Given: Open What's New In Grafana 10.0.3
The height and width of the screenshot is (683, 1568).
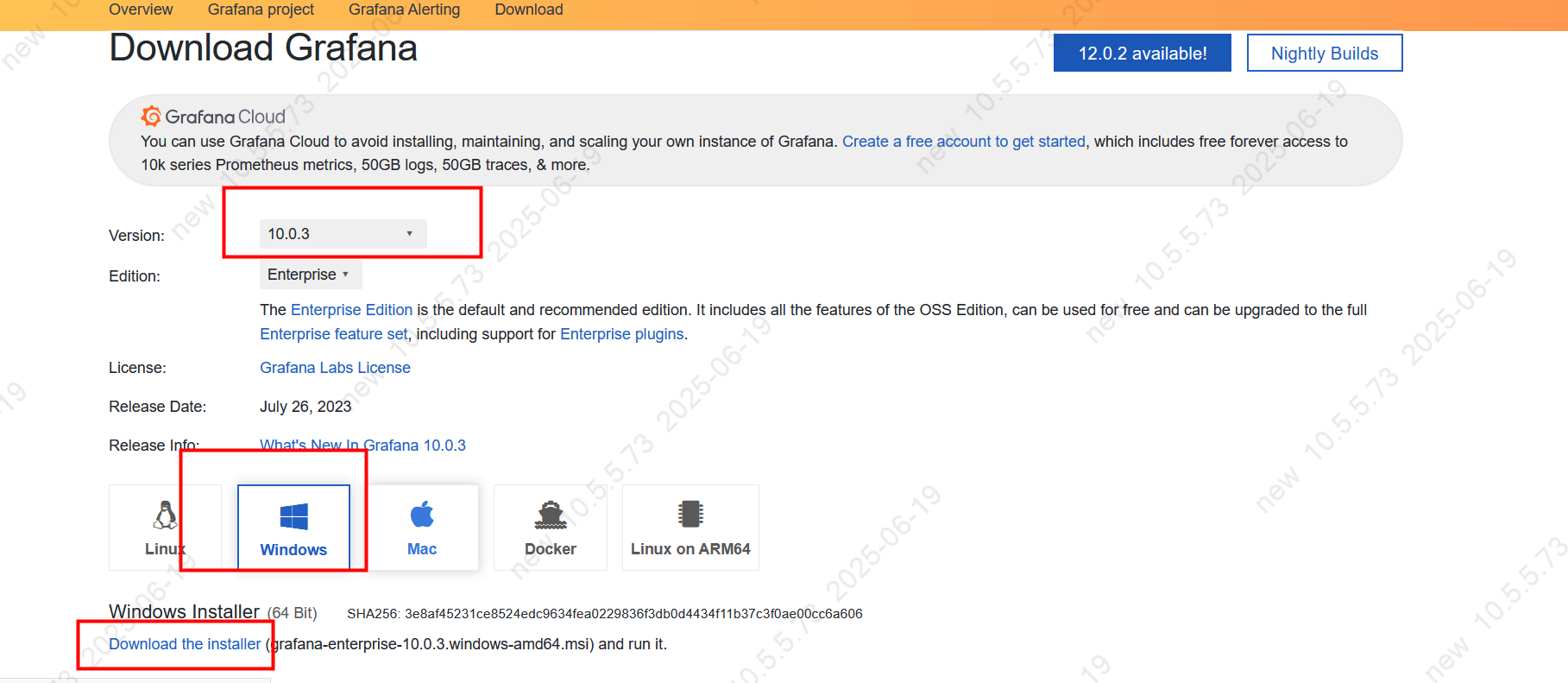Looking at the screenshot, I should pyautogui.click(x=362, y=446).
